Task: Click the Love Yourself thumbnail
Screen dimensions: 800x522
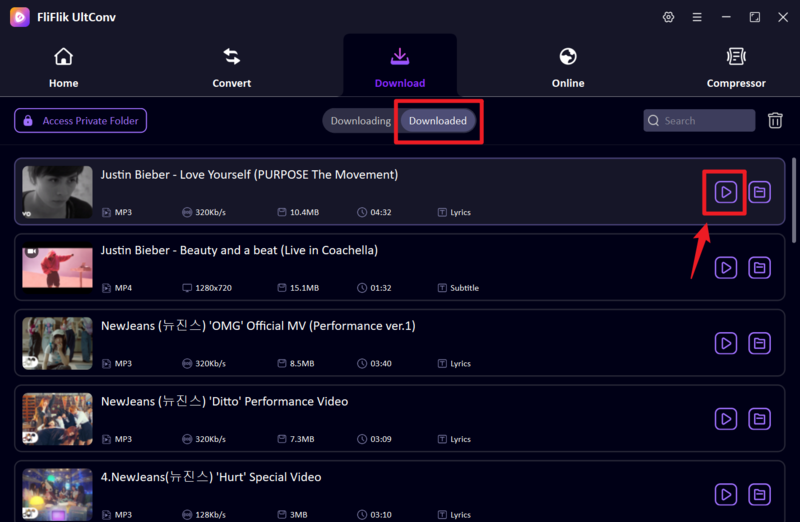Action: click(x=57, y=192)
